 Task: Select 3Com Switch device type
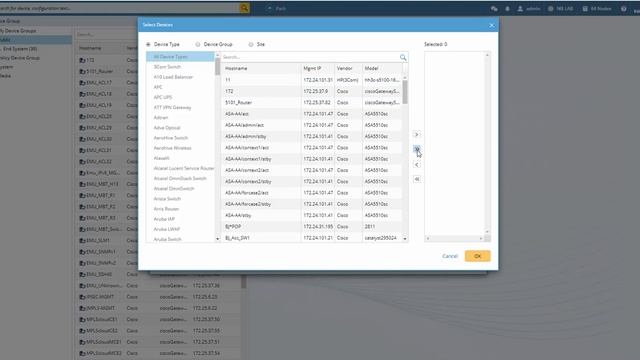click(180, 67)
